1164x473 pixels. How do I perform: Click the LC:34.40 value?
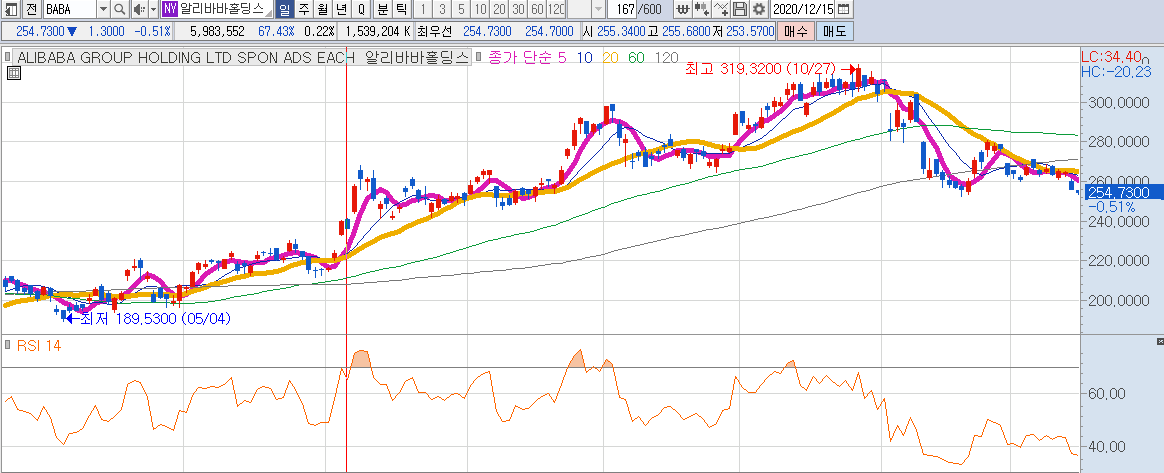(1111, 56)
